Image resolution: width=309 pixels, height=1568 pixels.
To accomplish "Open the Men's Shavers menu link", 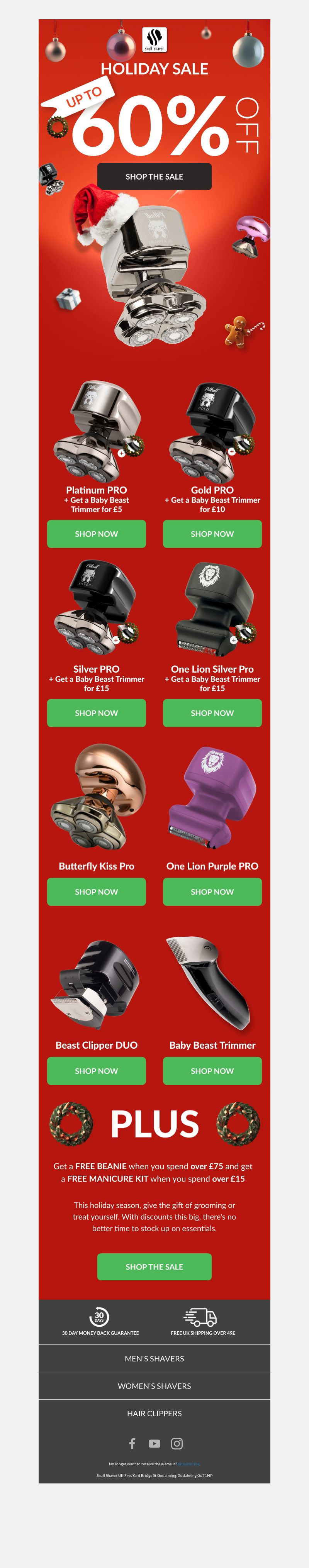I will [154, 1358].
